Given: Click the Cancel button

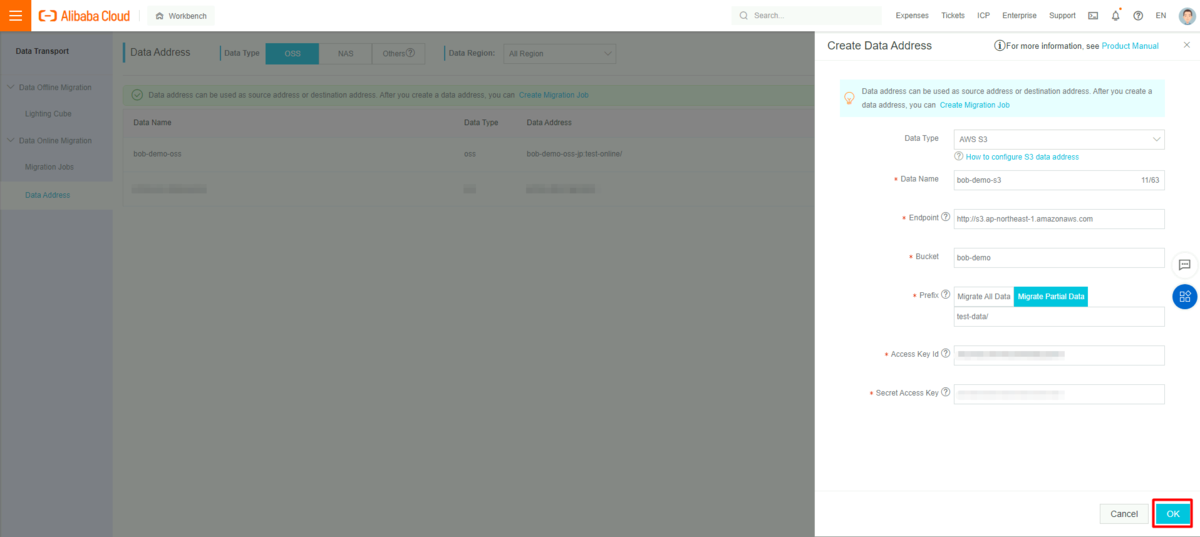Looking at the screenshot, I should pyautogui.click(x=1125, y=514).
